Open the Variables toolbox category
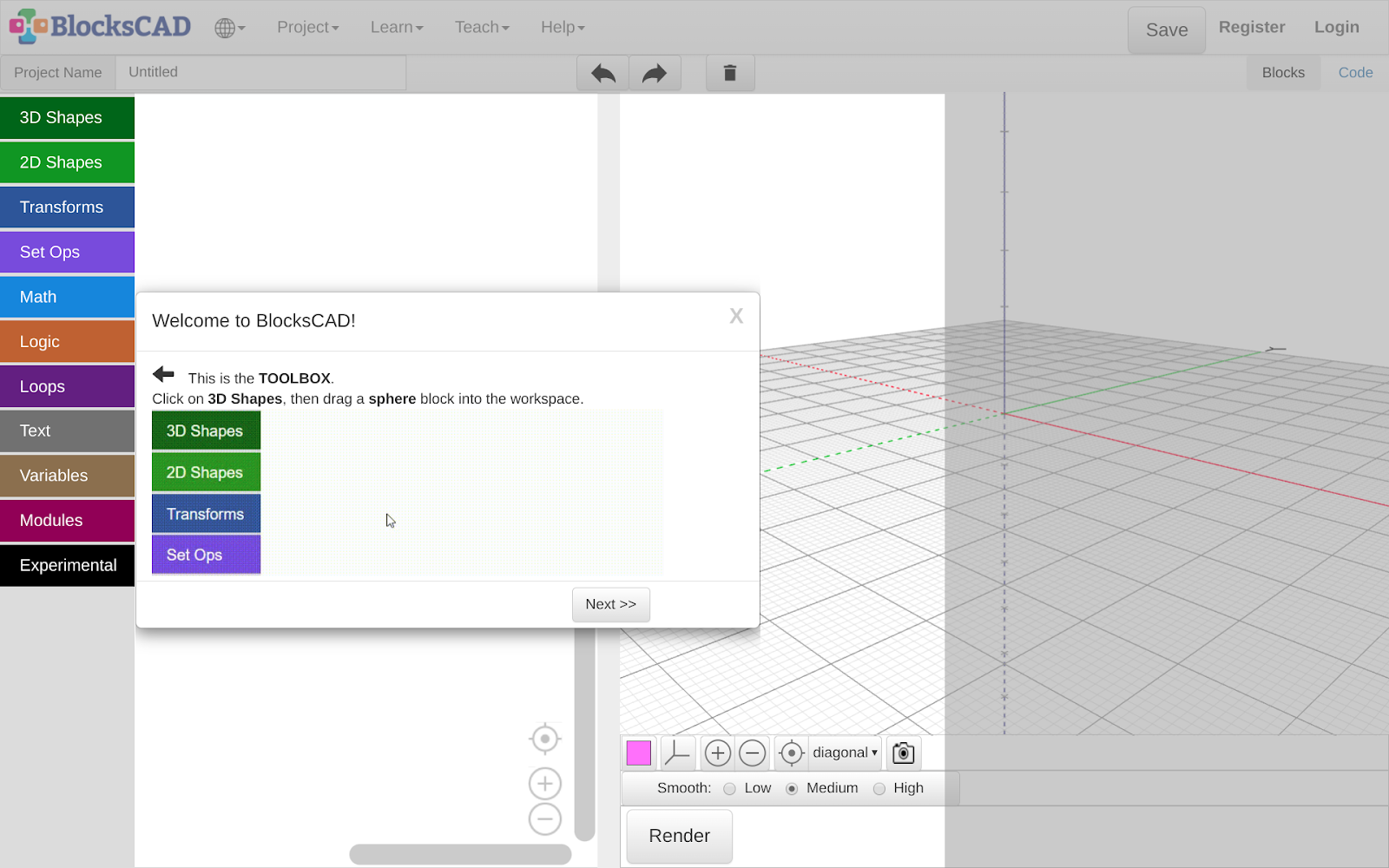Screen dimensions: 1389x868 tap(68, 476)
